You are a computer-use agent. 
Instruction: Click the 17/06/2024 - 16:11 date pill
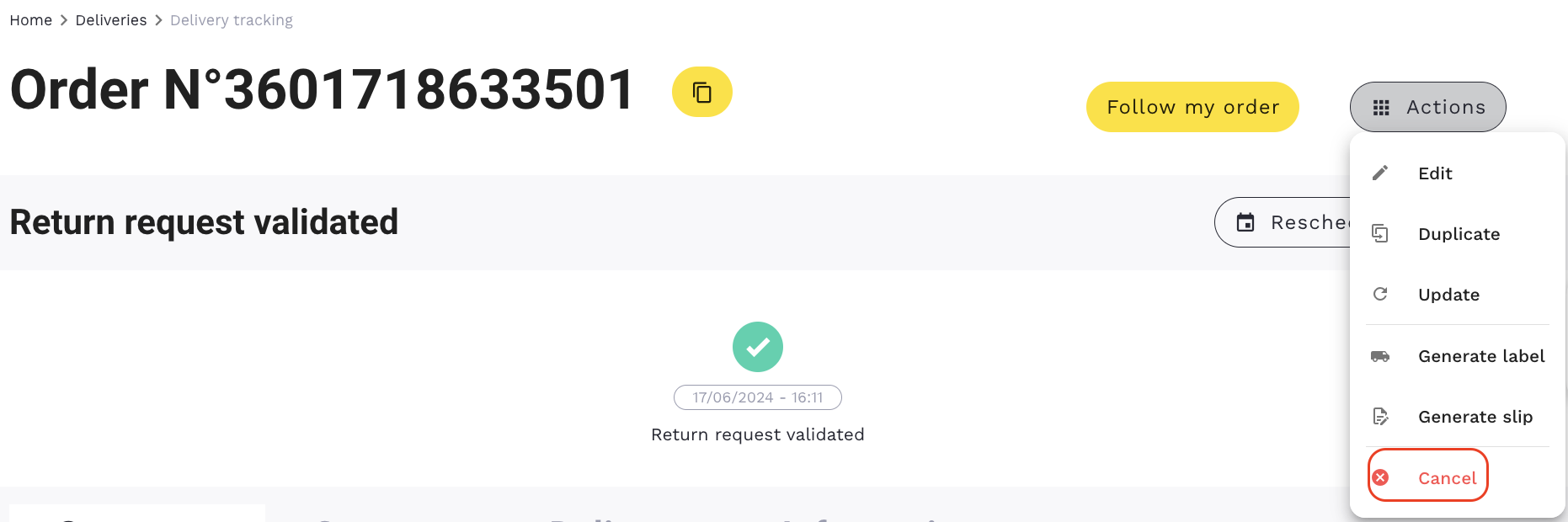tap(757, 397)
